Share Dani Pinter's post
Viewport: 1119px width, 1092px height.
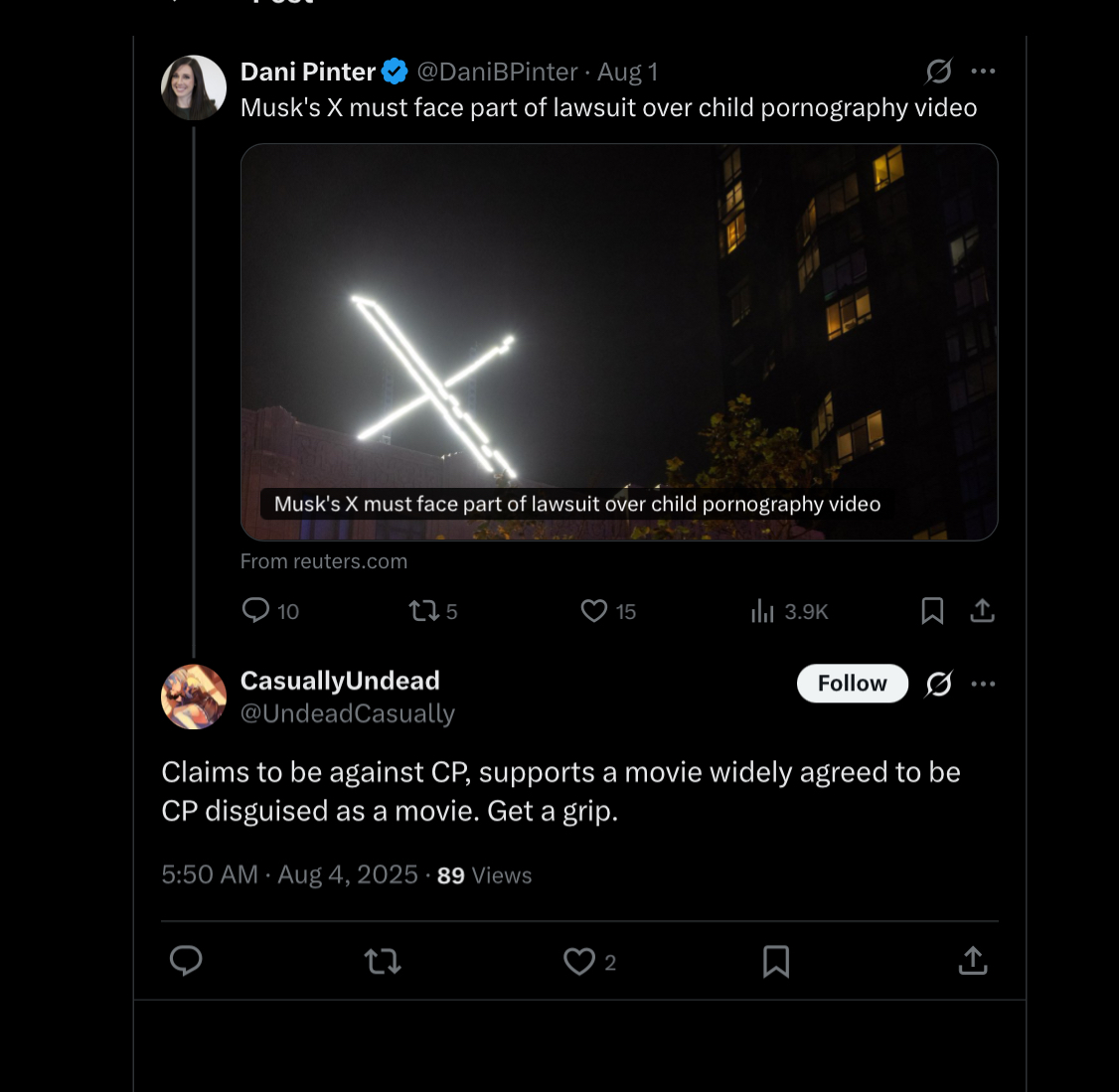(982, 611)
